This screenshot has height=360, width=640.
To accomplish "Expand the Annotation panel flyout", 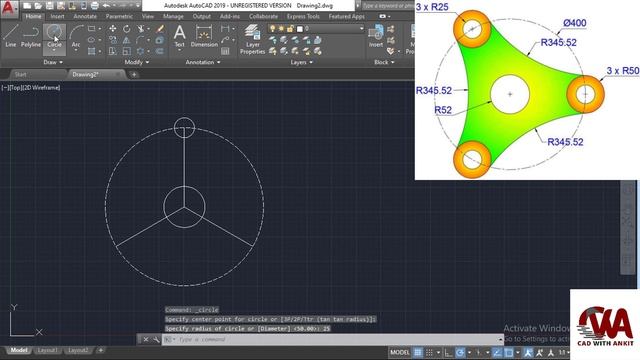I will pos(203,62).
